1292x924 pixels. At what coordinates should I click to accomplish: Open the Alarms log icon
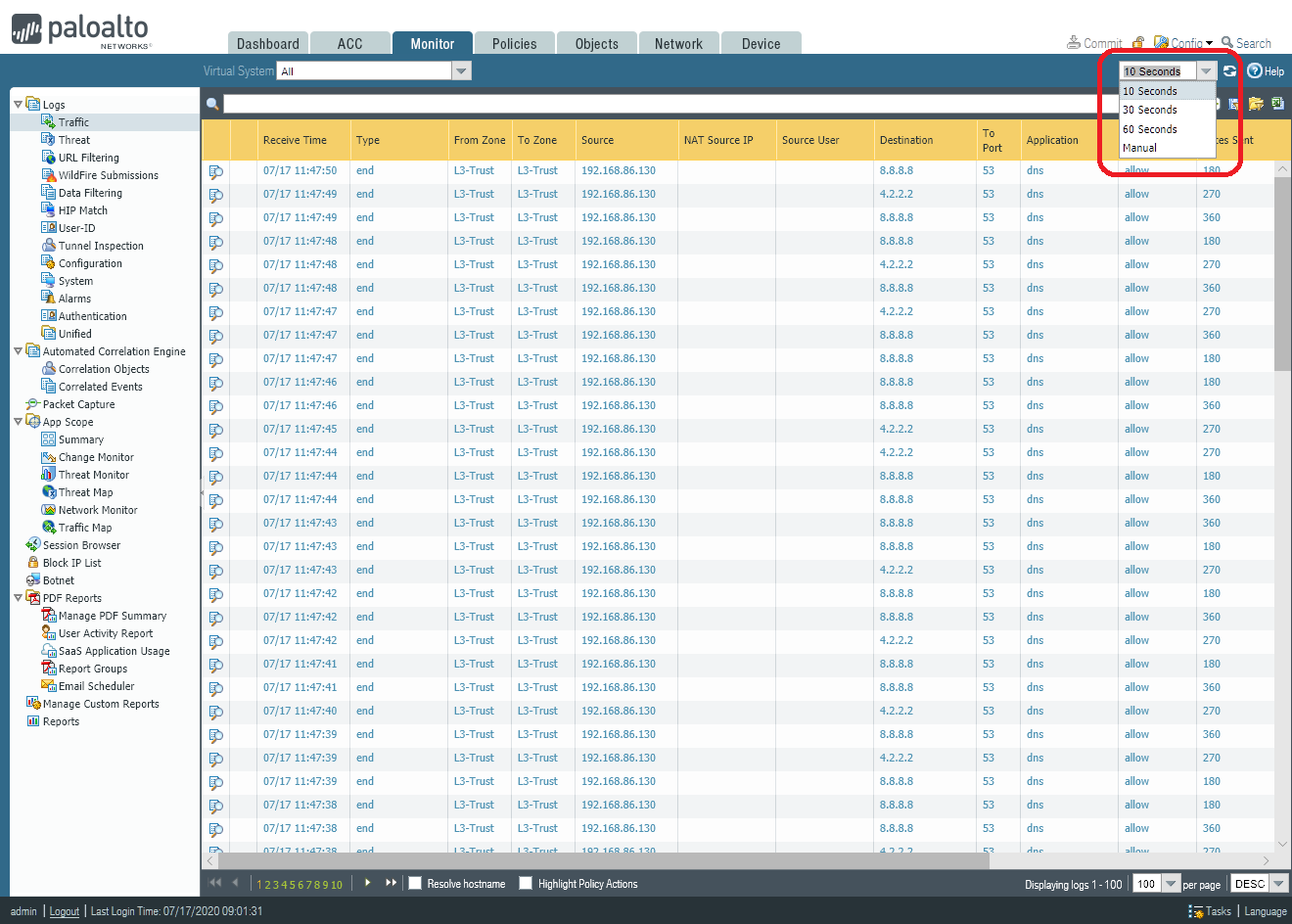click(x=48, y=299)
